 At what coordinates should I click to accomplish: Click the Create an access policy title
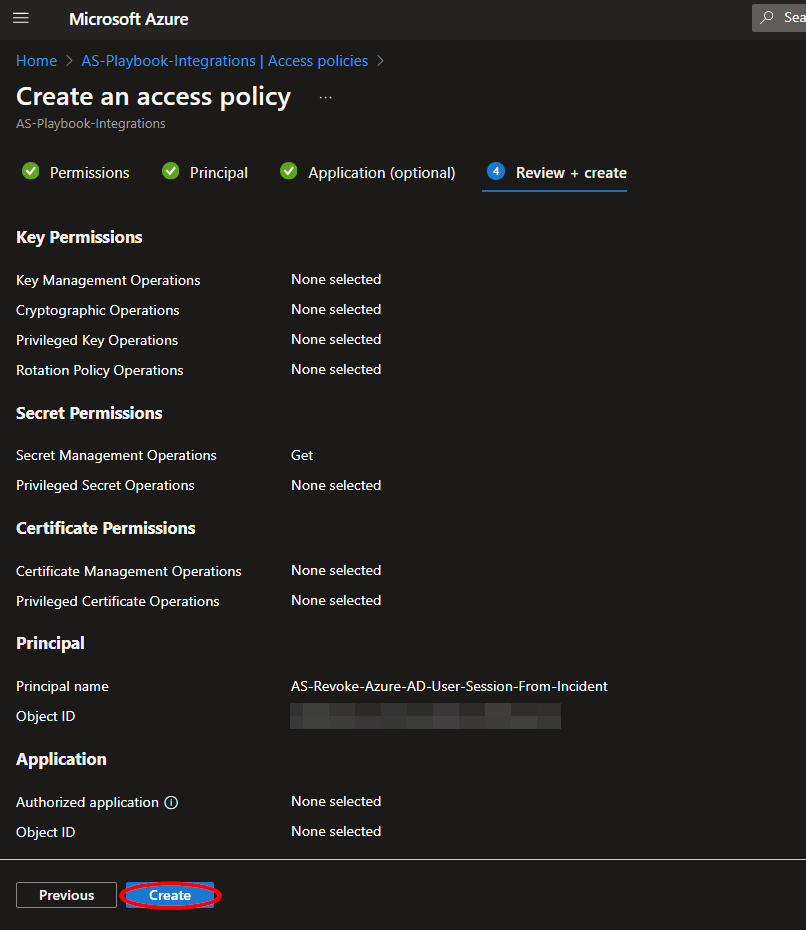pos(153,97)
